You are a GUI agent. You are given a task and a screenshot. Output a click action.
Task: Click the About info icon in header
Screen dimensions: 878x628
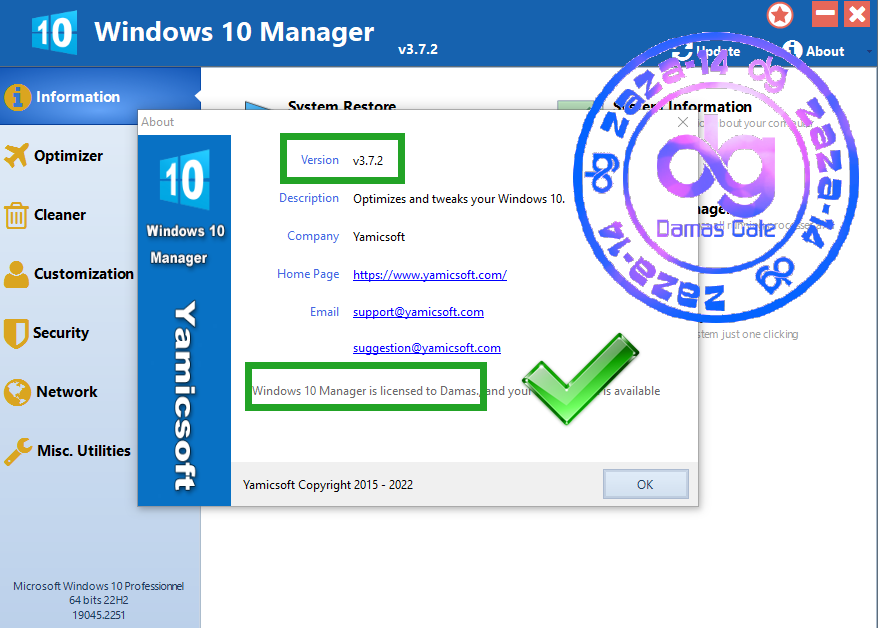click(792, 50)
